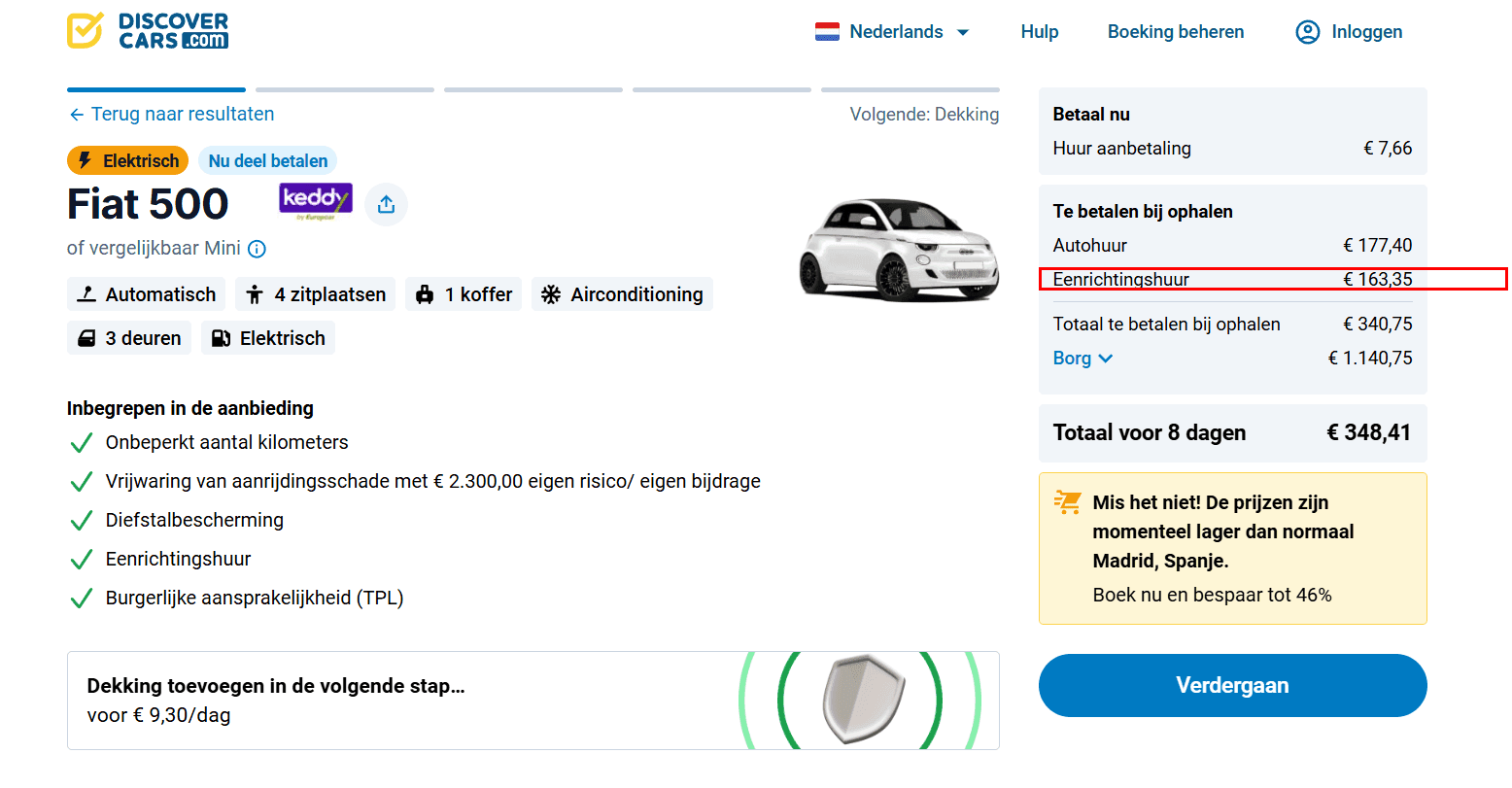The height and width of the screenshot is (788, 1512).
Task: Open Dekking toevoegen coverage banner
Action: [533, 701]
